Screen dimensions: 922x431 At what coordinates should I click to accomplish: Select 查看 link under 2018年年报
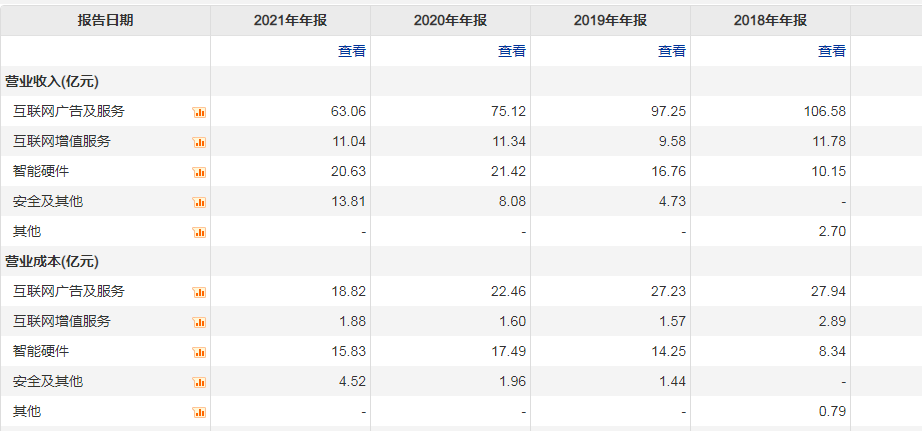(832, 51)
